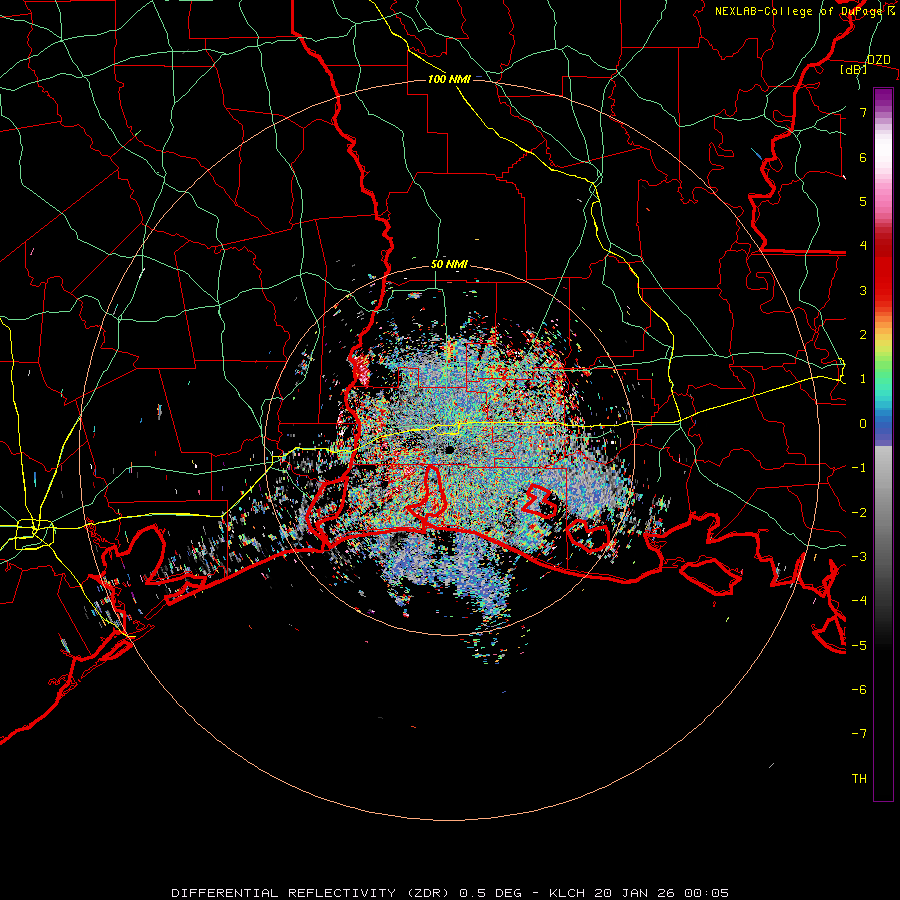Viewport: 900px width, 900px height.
Task: Click the 2 value on color scale
Action: (863, 335)
